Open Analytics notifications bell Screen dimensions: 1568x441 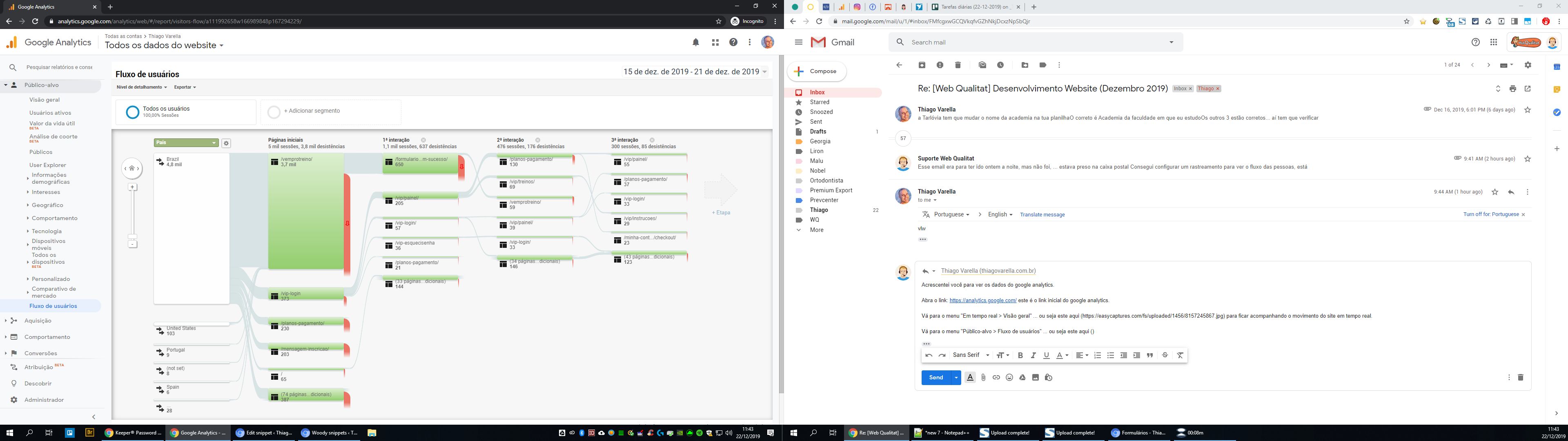(696, 42)
